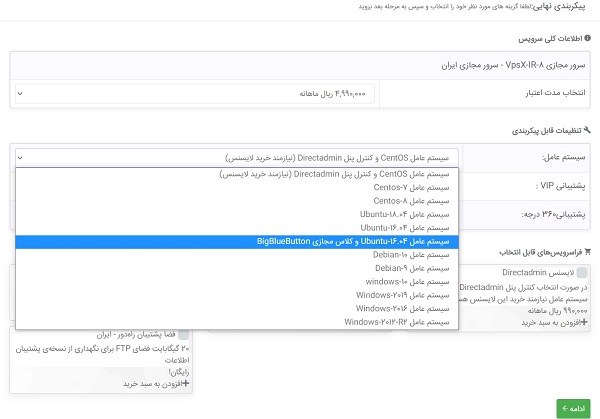Image resolution: width=600 pixels, height=419 pixels.
Task: Click the cart icon beside selectable add-on services
Action: (587, 252)
